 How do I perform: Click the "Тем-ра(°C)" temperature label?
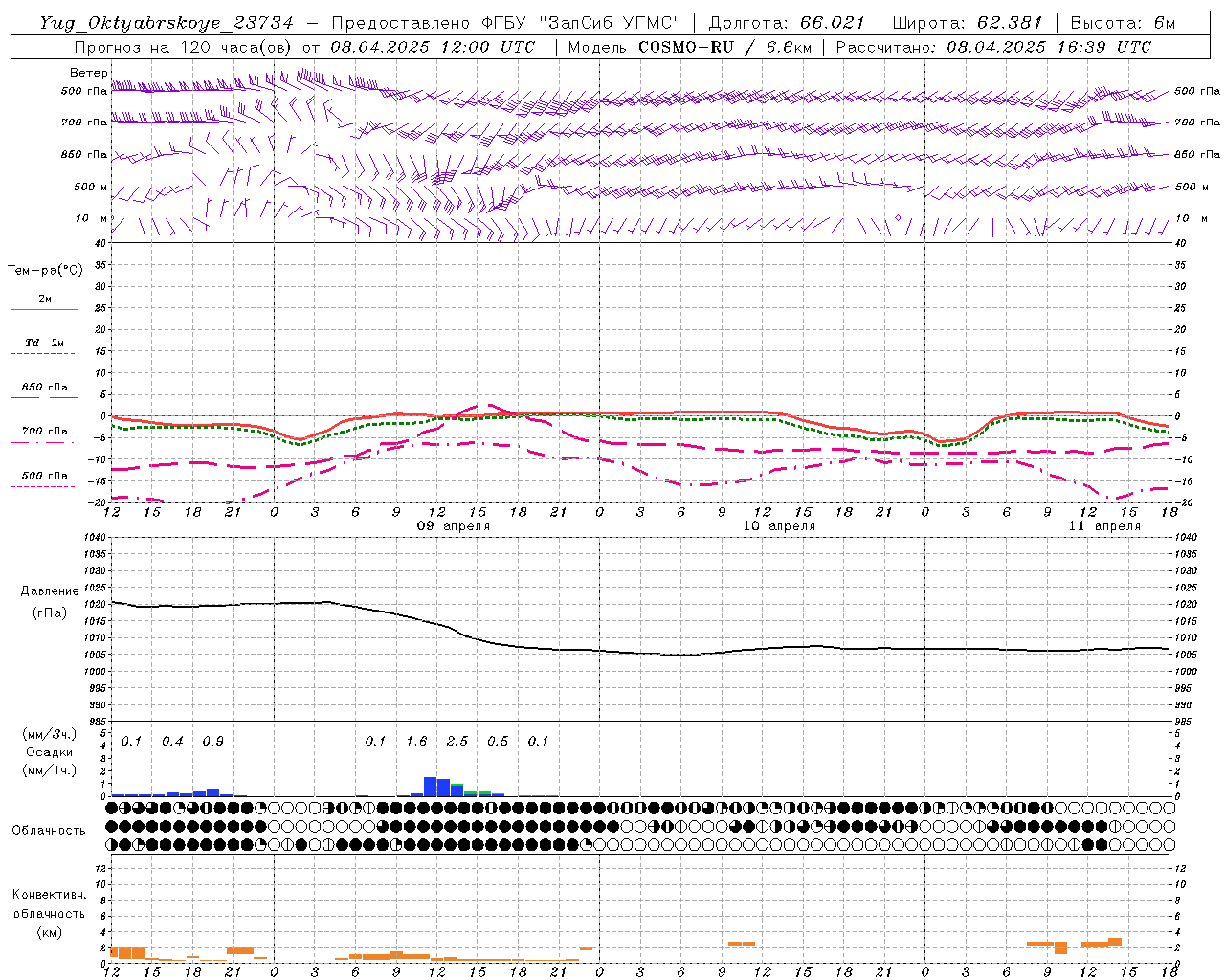click(x=45, y=271)
